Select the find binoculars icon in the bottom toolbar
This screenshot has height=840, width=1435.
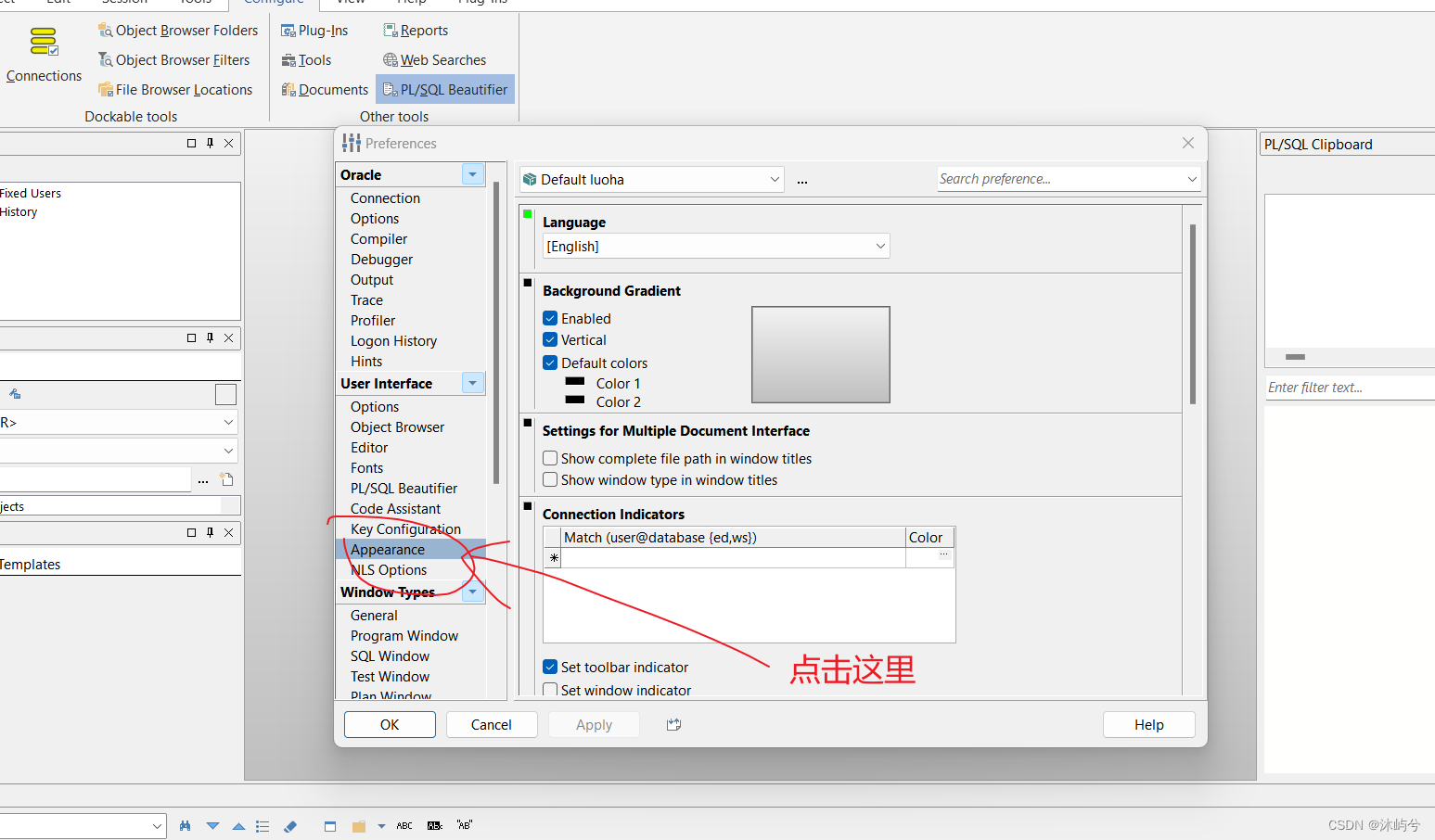click(x=185, y=825)
